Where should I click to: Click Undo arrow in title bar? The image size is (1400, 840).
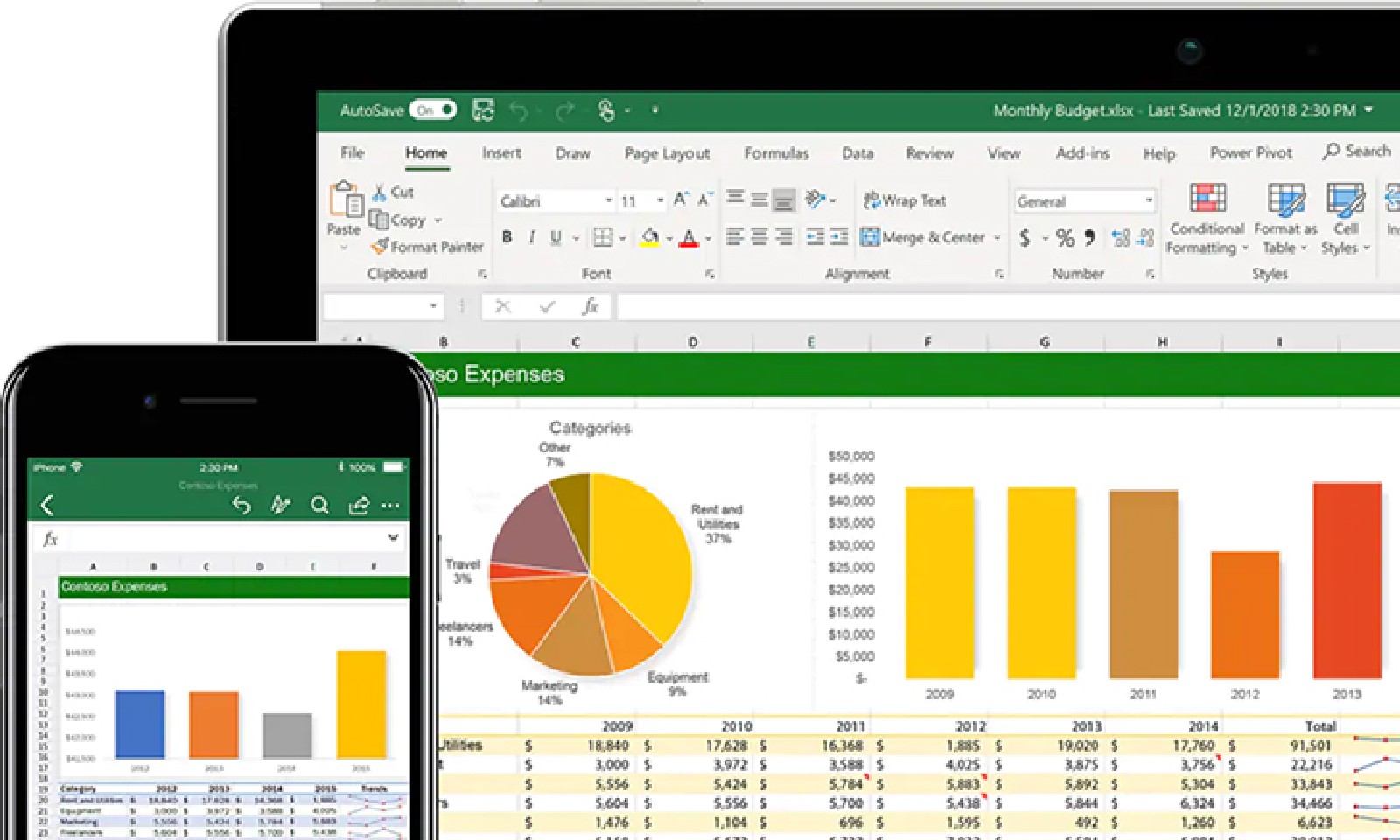coord(519,110)
